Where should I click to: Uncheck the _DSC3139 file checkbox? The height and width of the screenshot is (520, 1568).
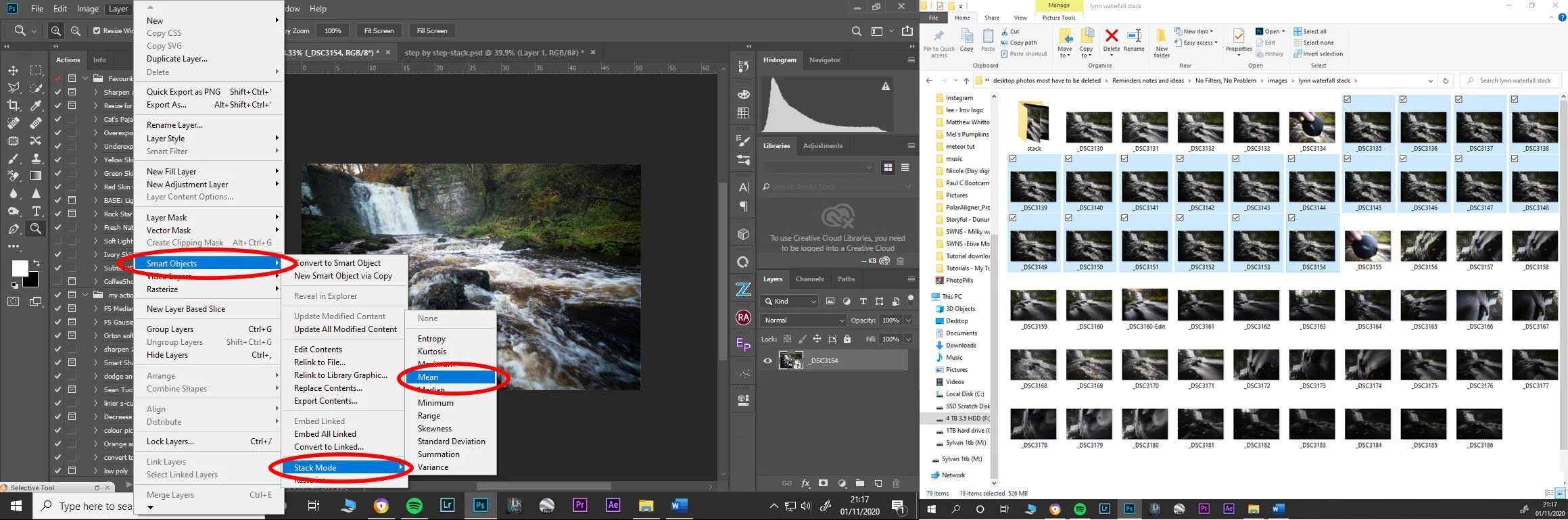click(x=1013, y=159)
